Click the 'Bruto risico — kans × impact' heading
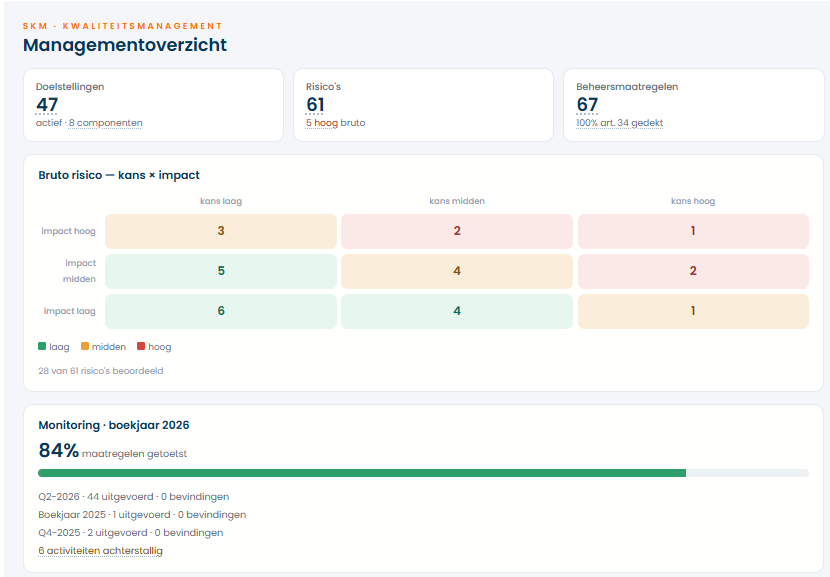Viewport: 830px width, 577px height. click(119, 175)
